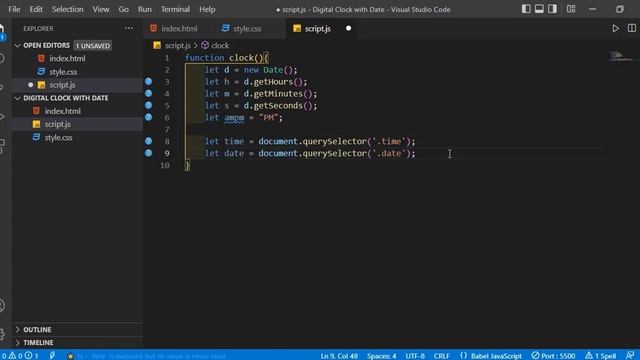Run the code with the play icon
640x360 pixels.
click(x=615, y=28)
